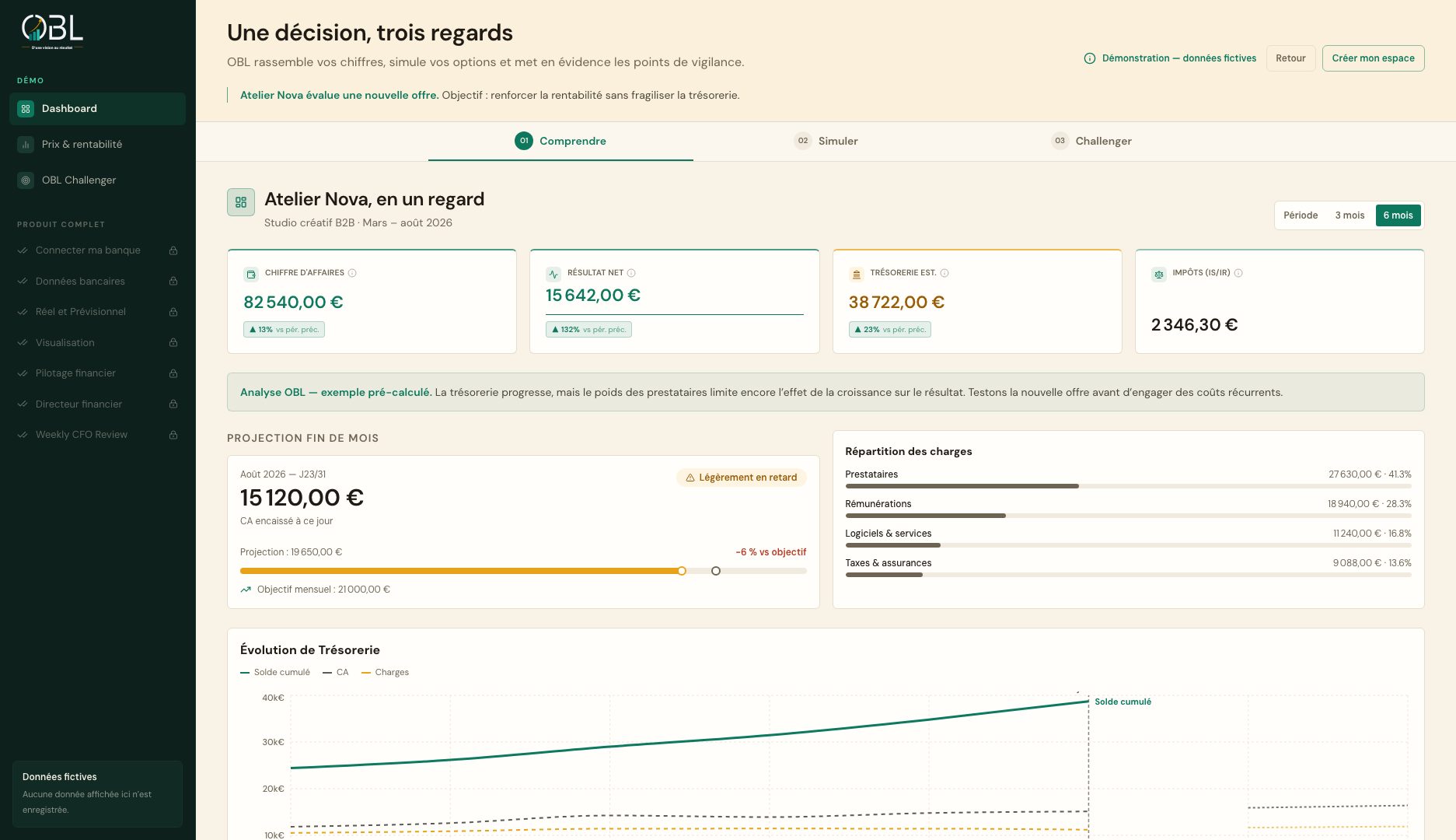Viewport: 1456px width, 840px height.
Task: Click the Démonstration données fictives label
Action: (x=1179, y=58)
